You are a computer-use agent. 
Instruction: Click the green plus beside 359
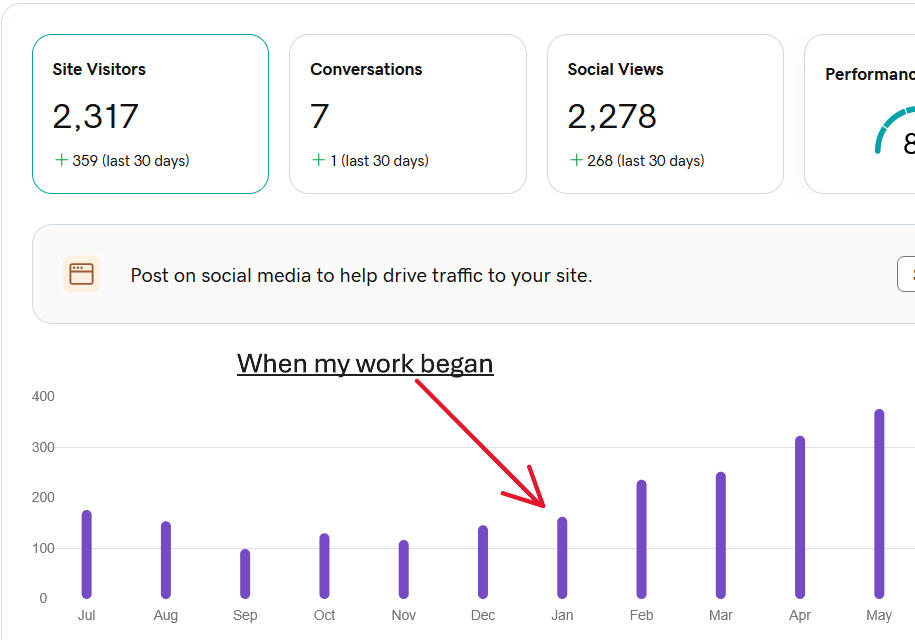click(61, 160)
